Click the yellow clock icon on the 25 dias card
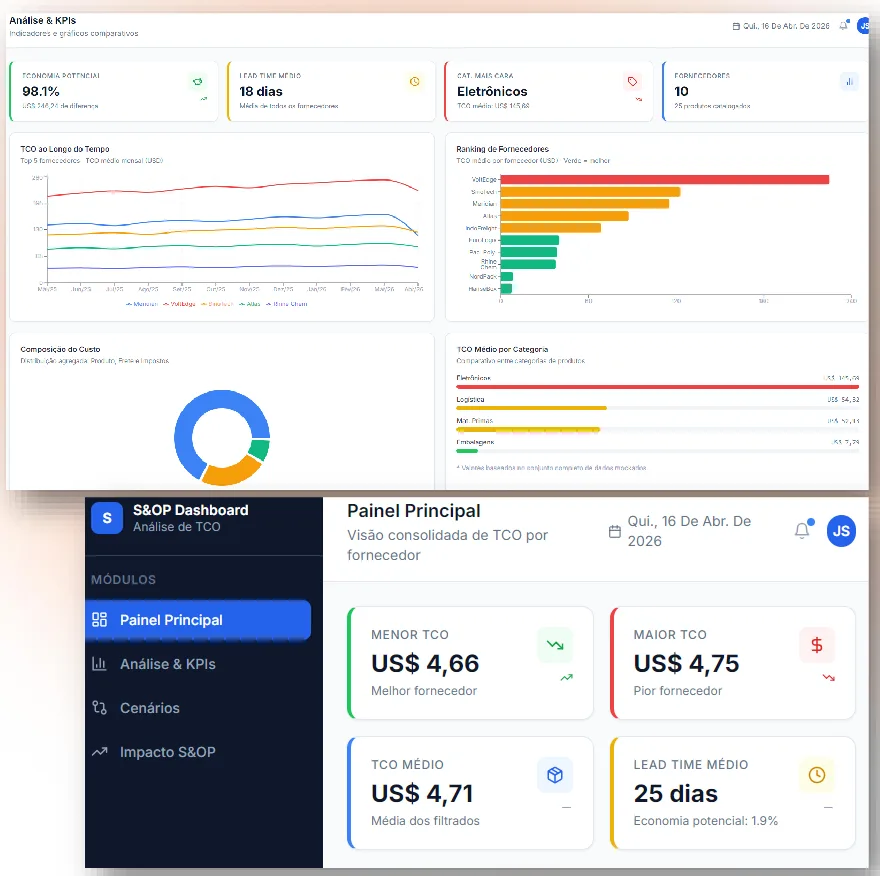The image size is (880, 876). (817, 775)
